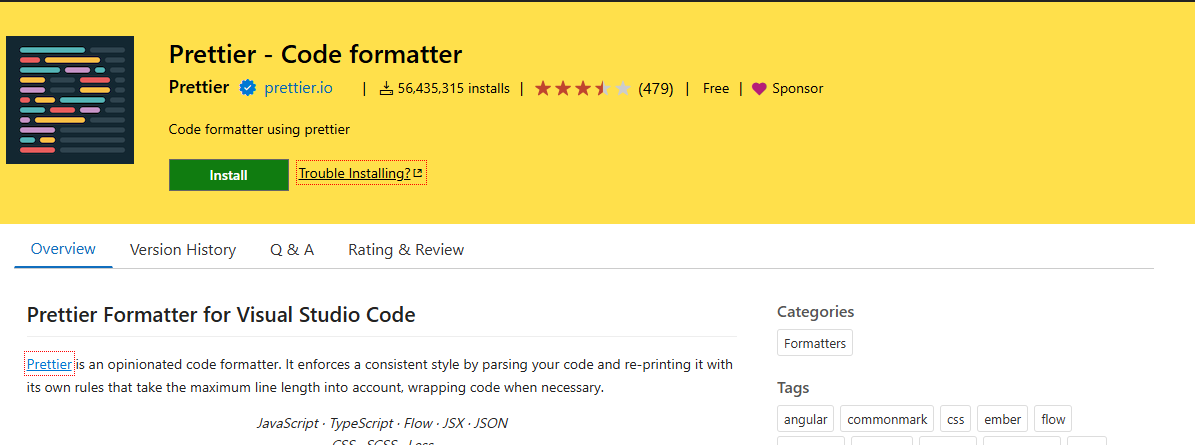Screen dimensions: 1195x445
Task: Click the commonmark tag
Action: click(887, 419)
